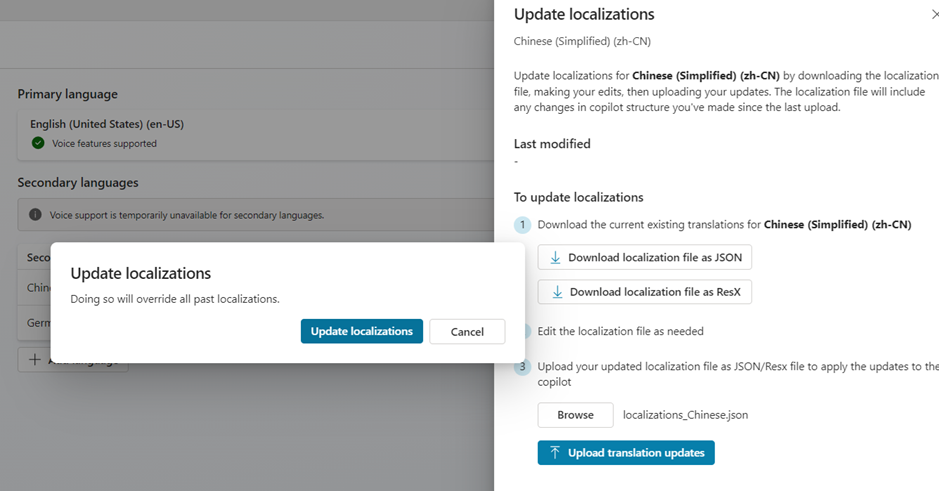Click the localizations_Chinese.json file name
This screenshot has width=939, height=491.
685,415
